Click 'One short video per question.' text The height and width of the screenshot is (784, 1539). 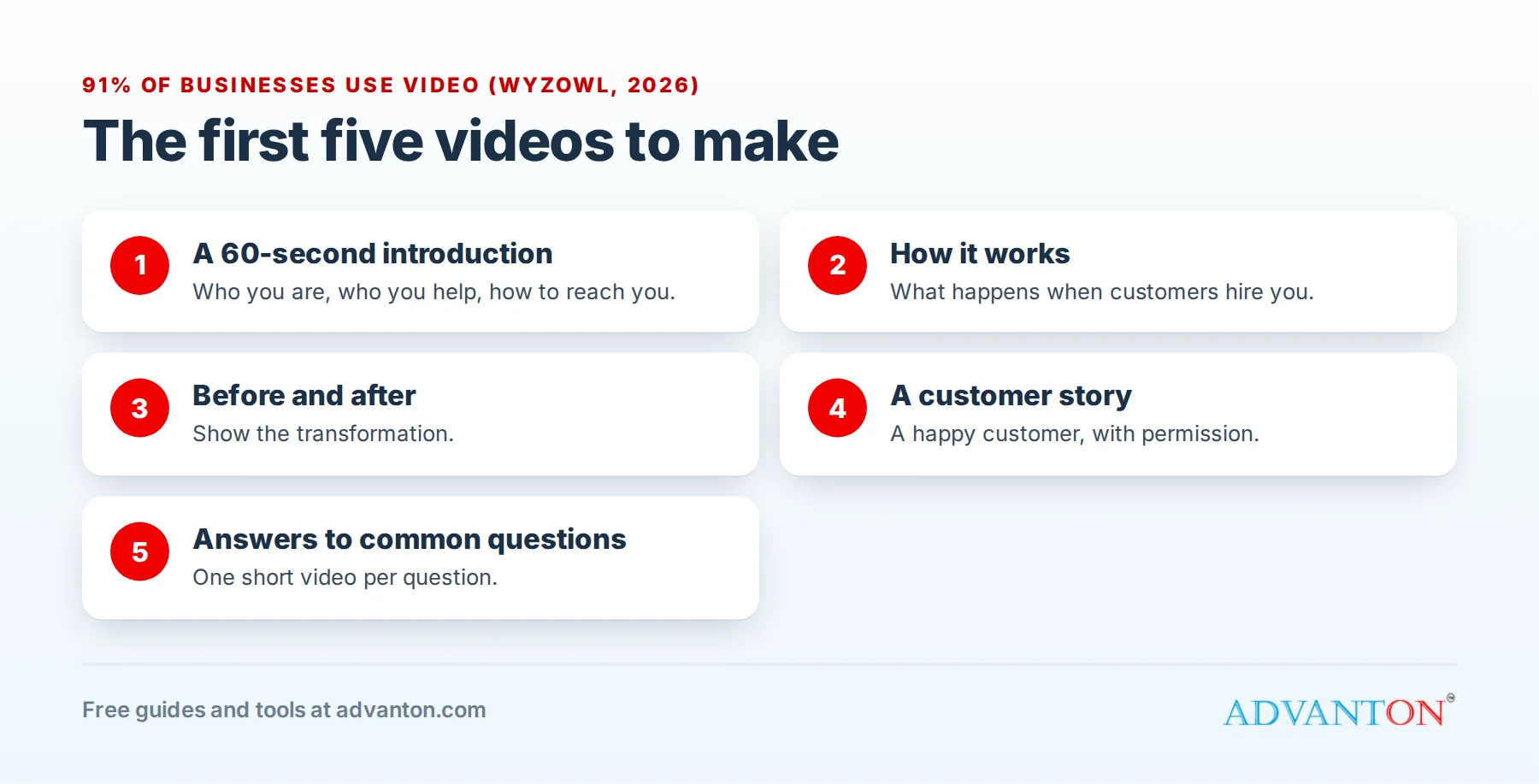click(345, 578)
